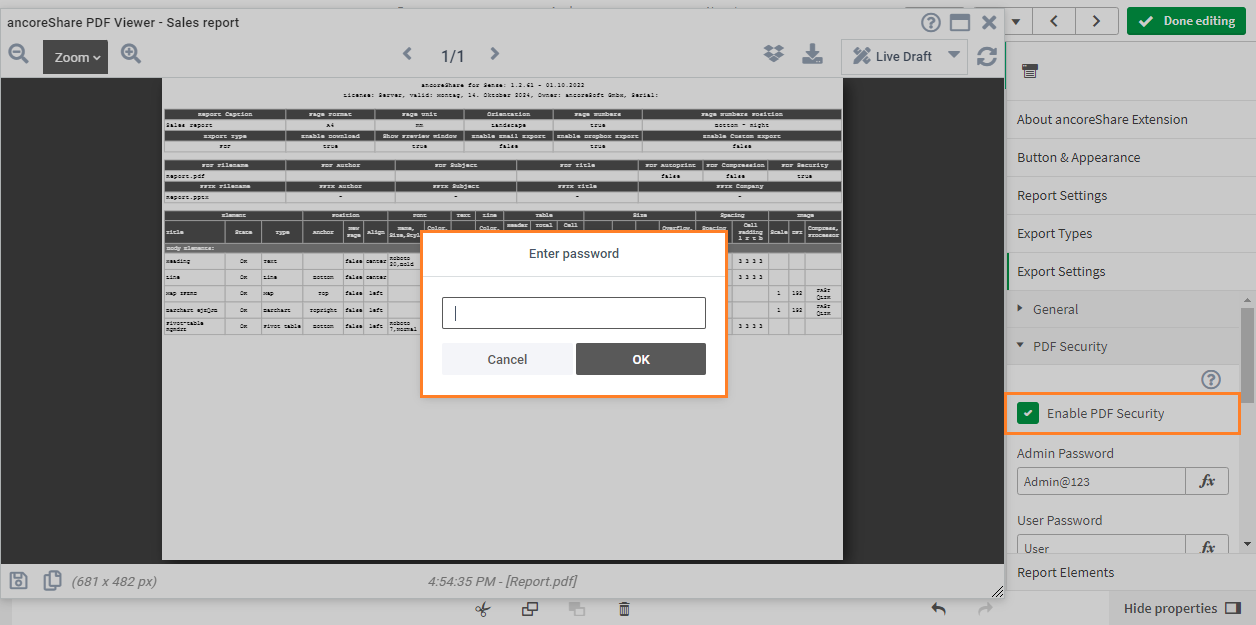The height and width of the screenshot is (625, 1256).
Task: Download the PDF report
Action: click(x=812, y=55)
